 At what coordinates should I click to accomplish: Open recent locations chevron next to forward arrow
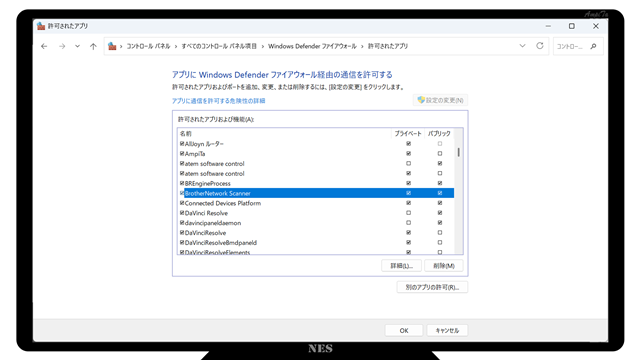pyautogui.click(x=77, y=47)
